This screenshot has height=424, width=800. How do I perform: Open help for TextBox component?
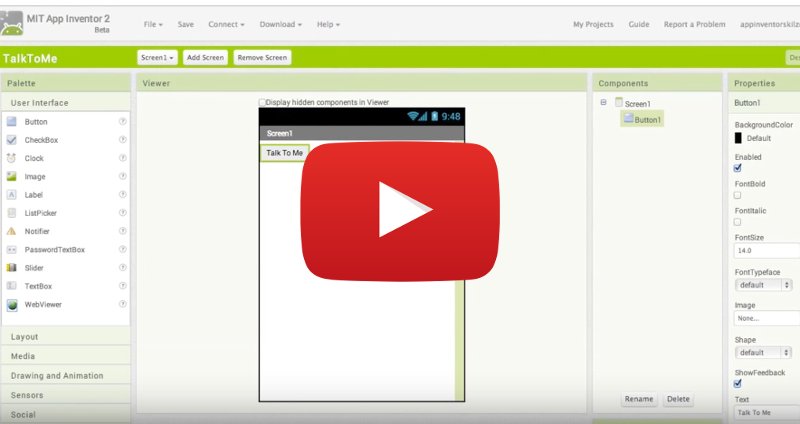coord(122,285)
